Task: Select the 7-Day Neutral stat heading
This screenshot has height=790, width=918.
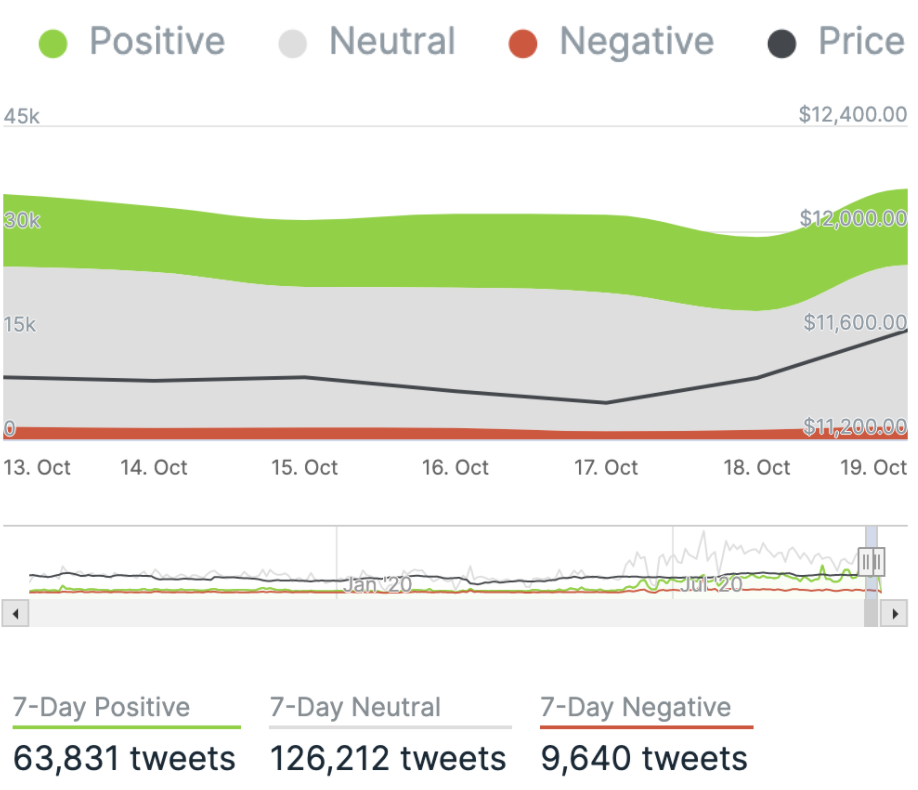Action: 355,708
